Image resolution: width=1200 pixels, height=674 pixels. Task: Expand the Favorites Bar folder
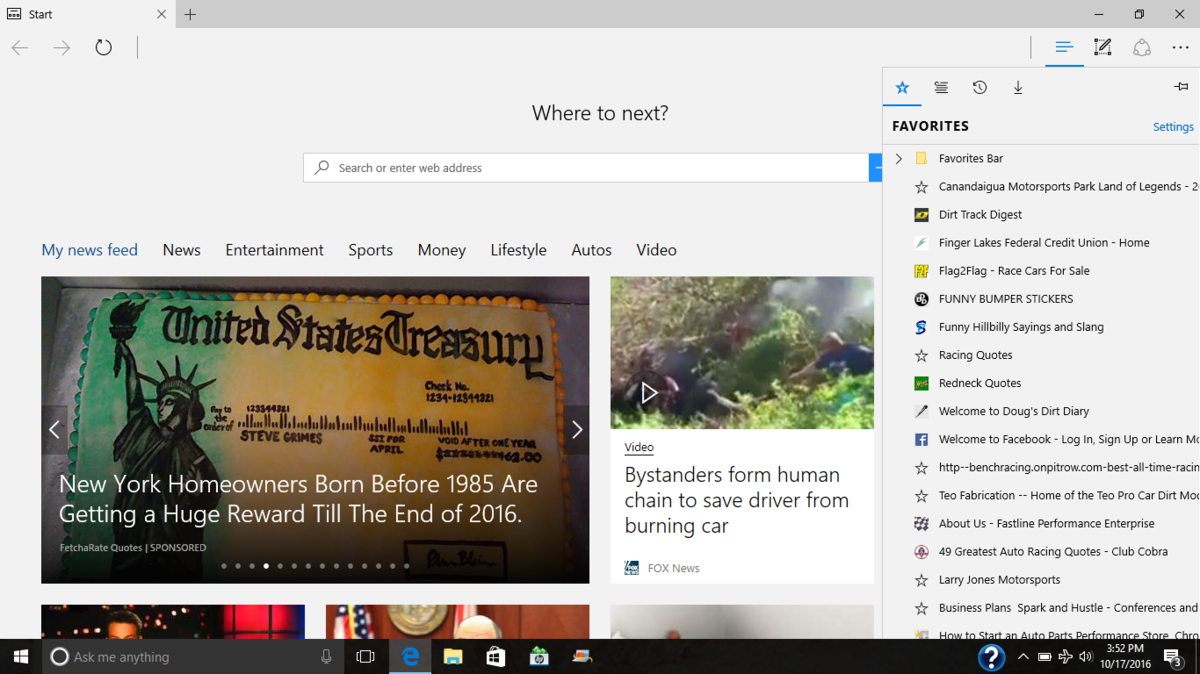coord(898,158)
